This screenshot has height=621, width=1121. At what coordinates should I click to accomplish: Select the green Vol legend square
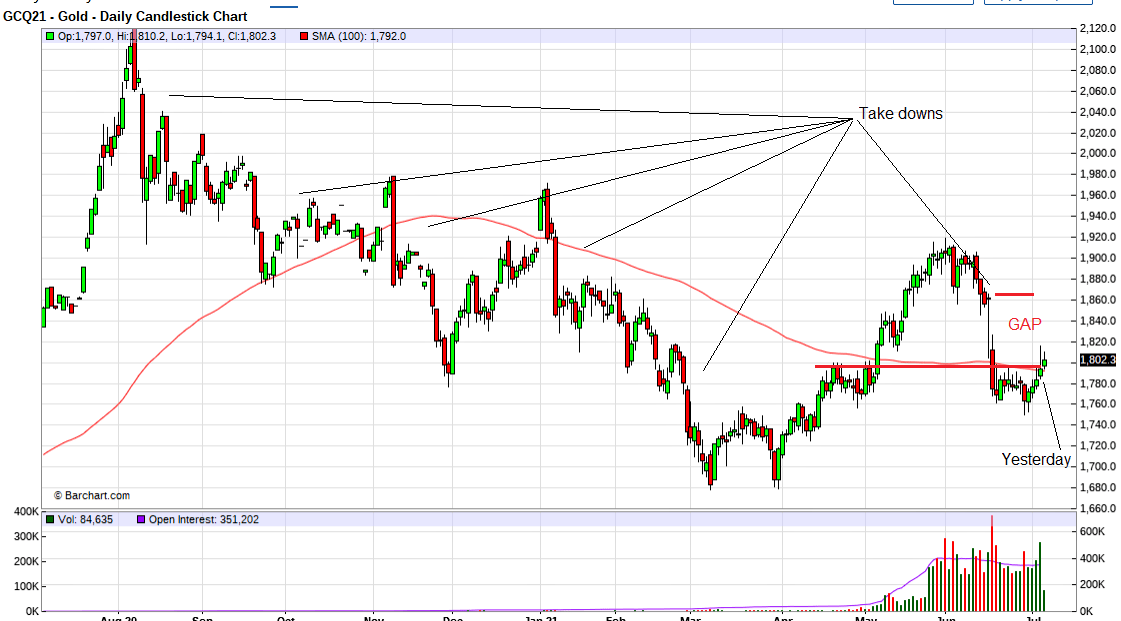click(x=49, y=521)
